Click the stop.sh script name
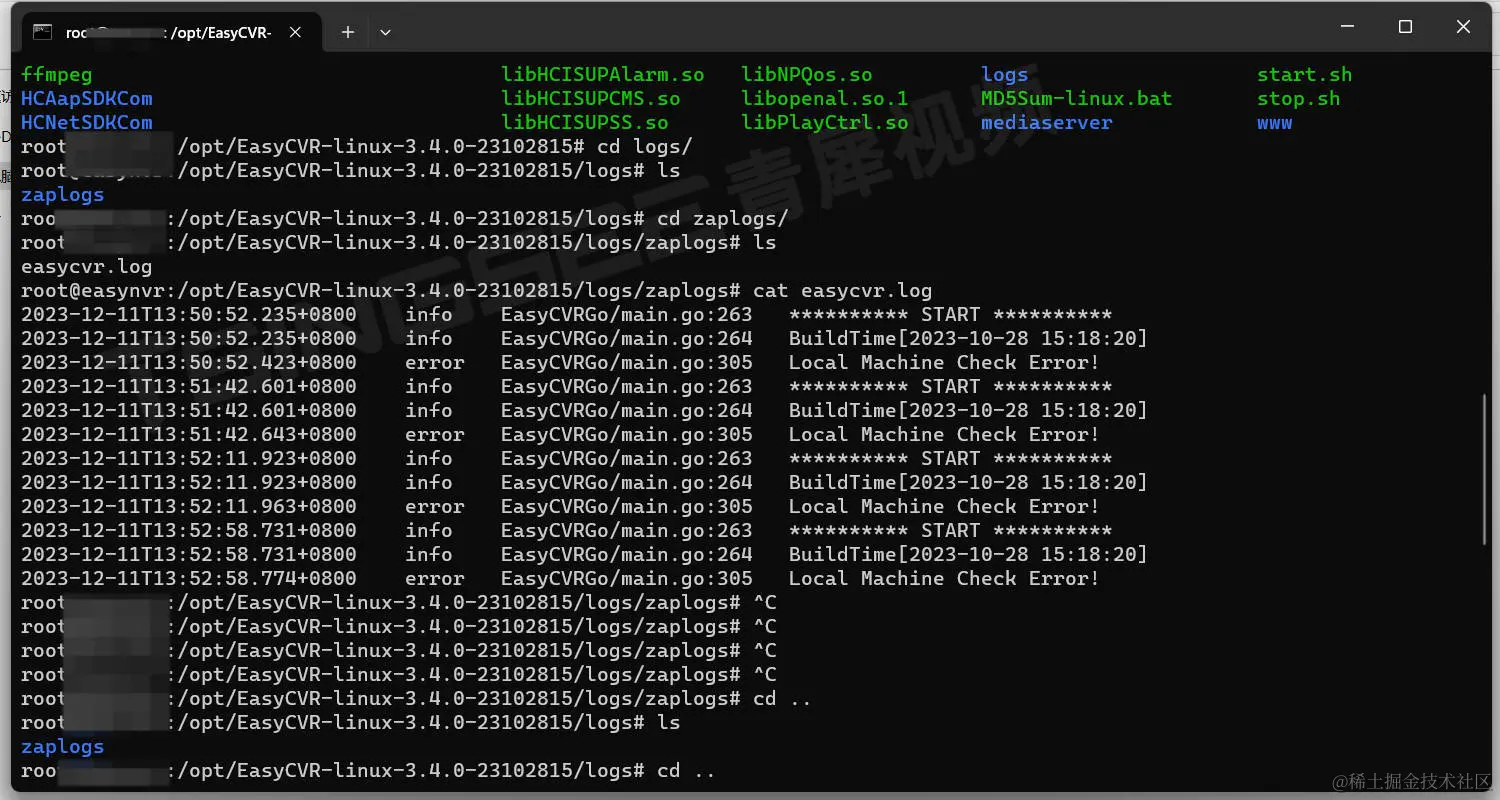 click(1299, 99)
